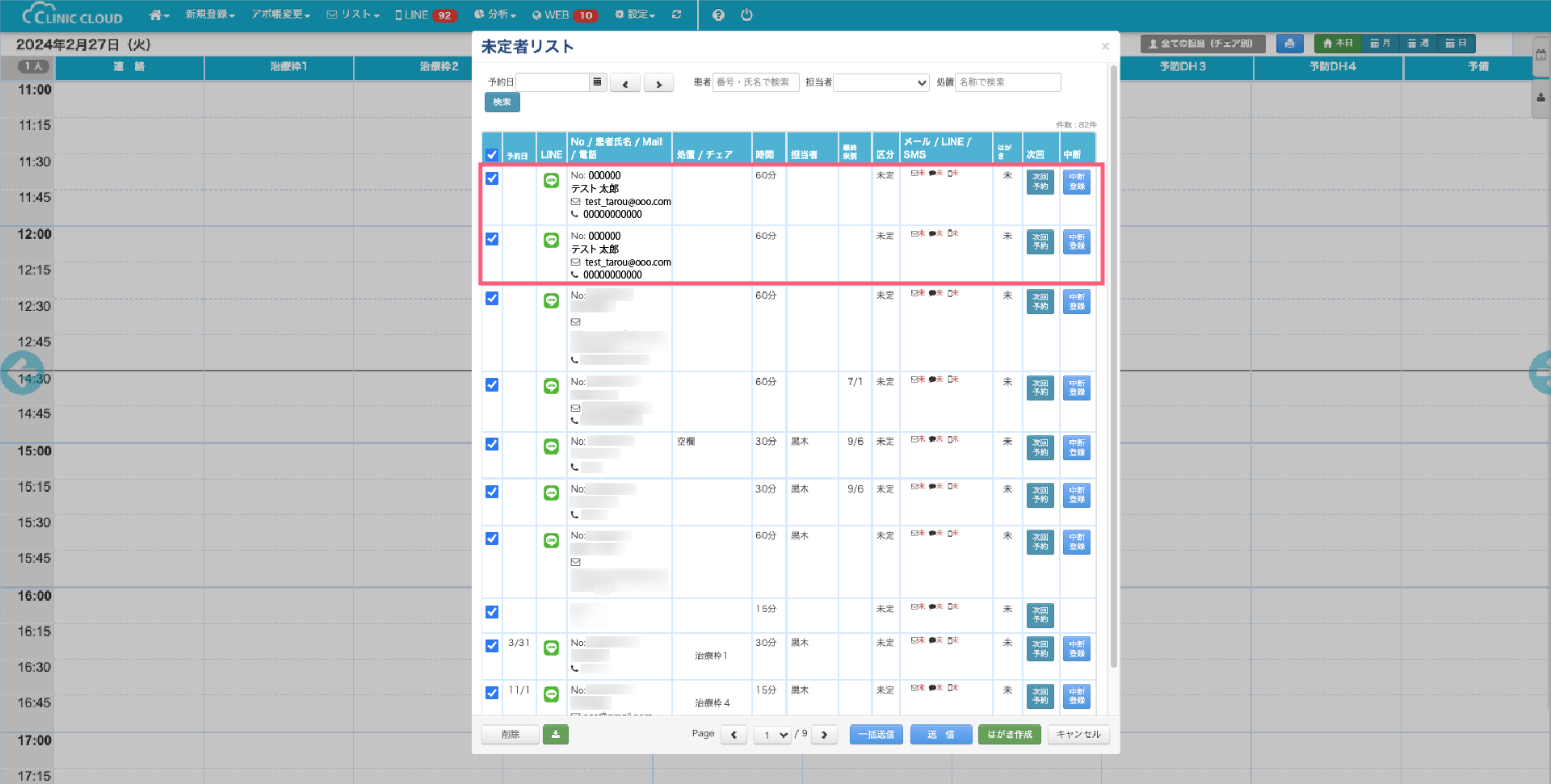Click the 患者 search input field
Viewport: 1551px width, 784px height.
(x=755, y=82)
